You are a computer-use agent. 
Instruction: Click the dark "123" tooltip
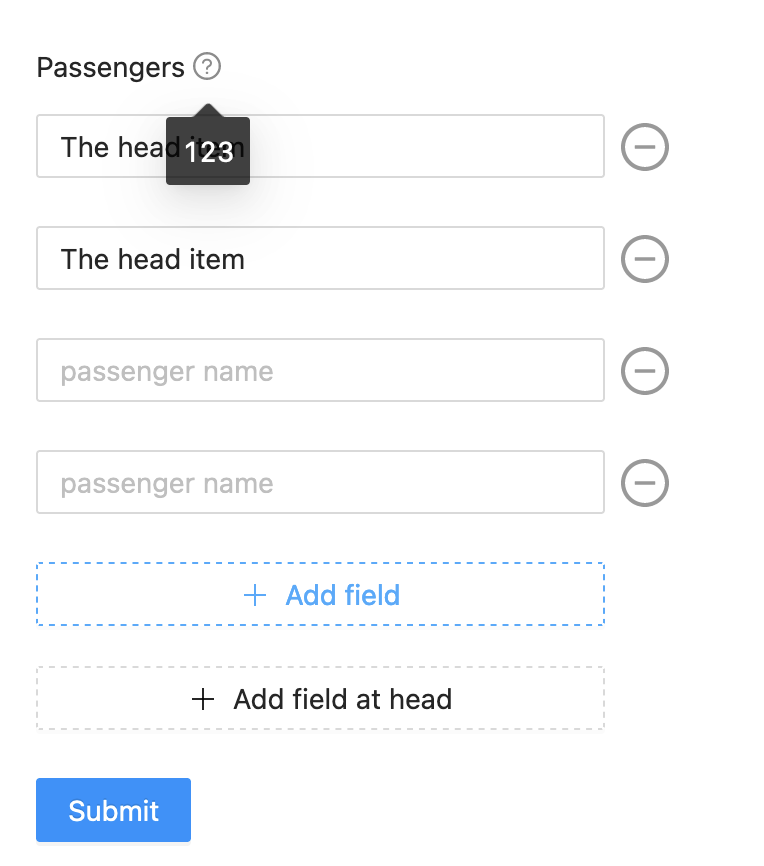pyautogui.click(x=208, y=151)
